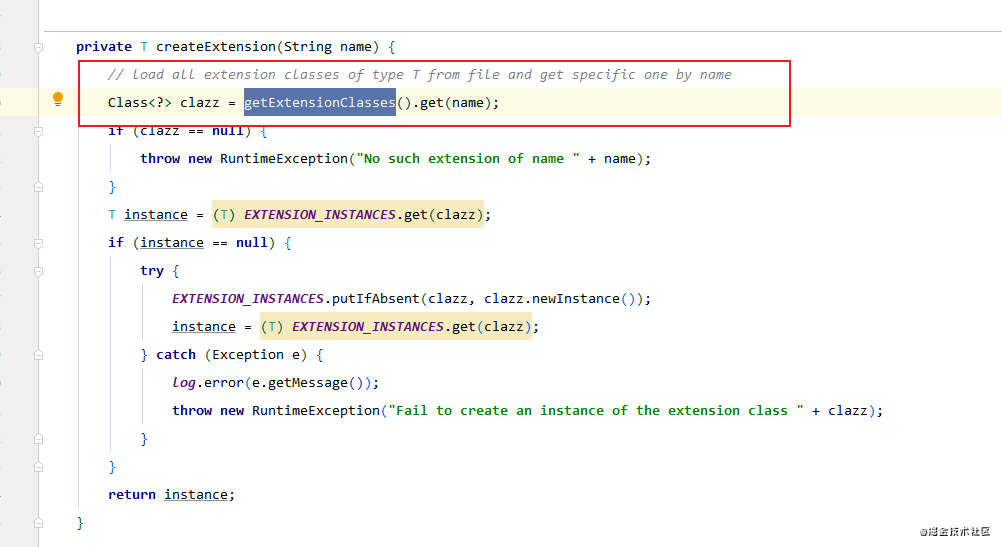Click EXTENSION_INSTANCES in the 'T instance' line
The height and width of the screenshot is (547, 1002).
tap(320, 215)
